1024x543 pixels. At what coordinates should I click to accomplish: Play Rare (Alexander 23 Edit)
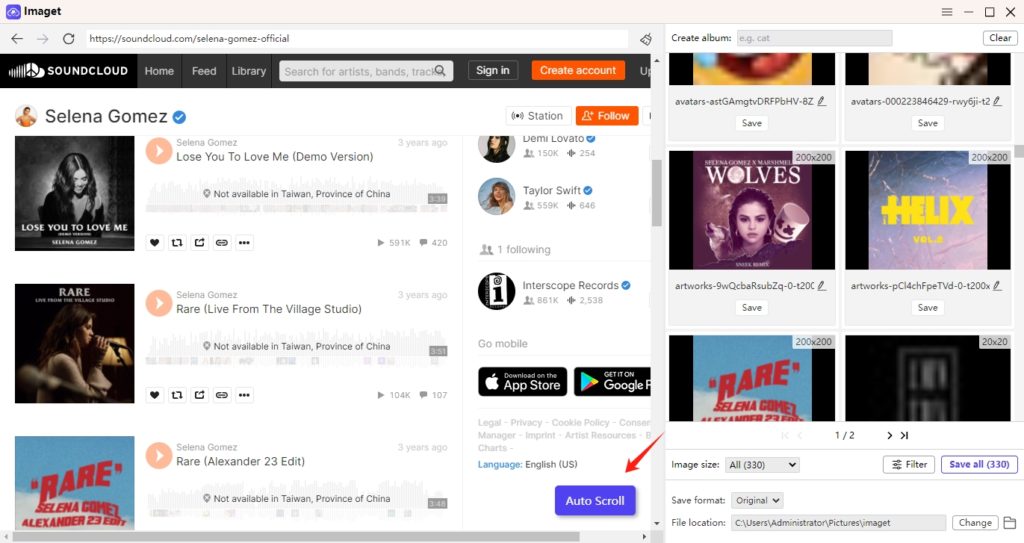click(x=159, y=455)
